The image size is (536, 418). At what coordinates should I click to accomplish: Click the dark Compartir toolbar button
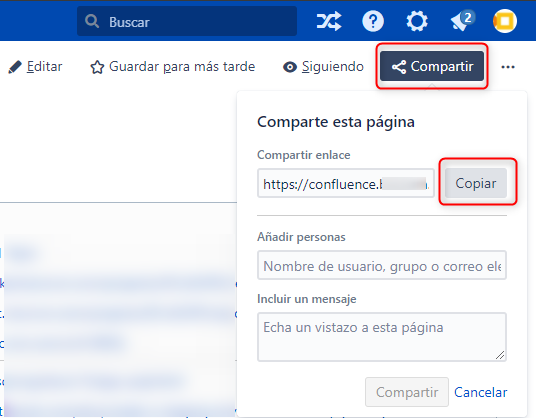click(432, 66)
